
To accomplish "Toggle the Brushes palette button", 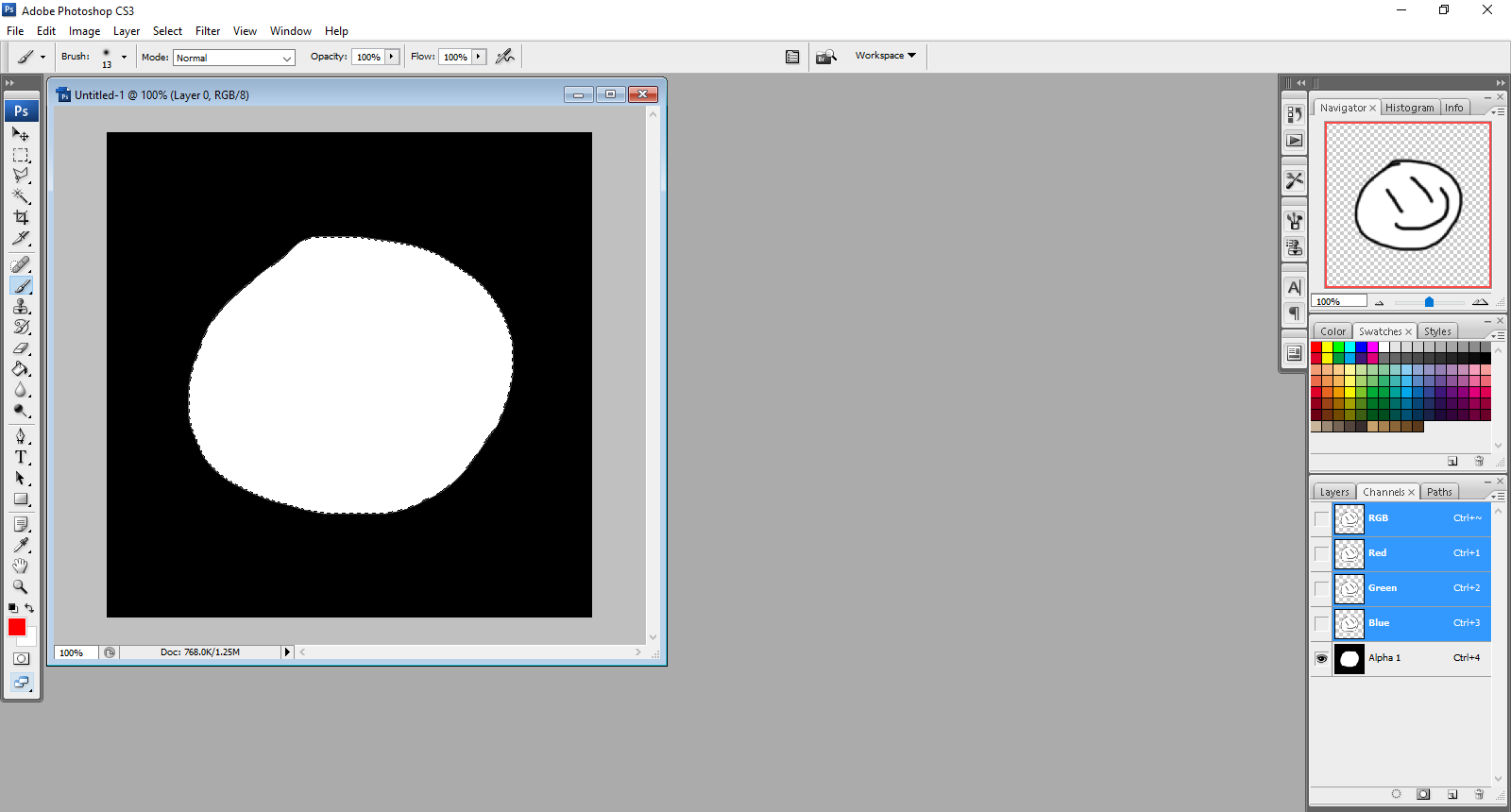I will click(792, 57).
